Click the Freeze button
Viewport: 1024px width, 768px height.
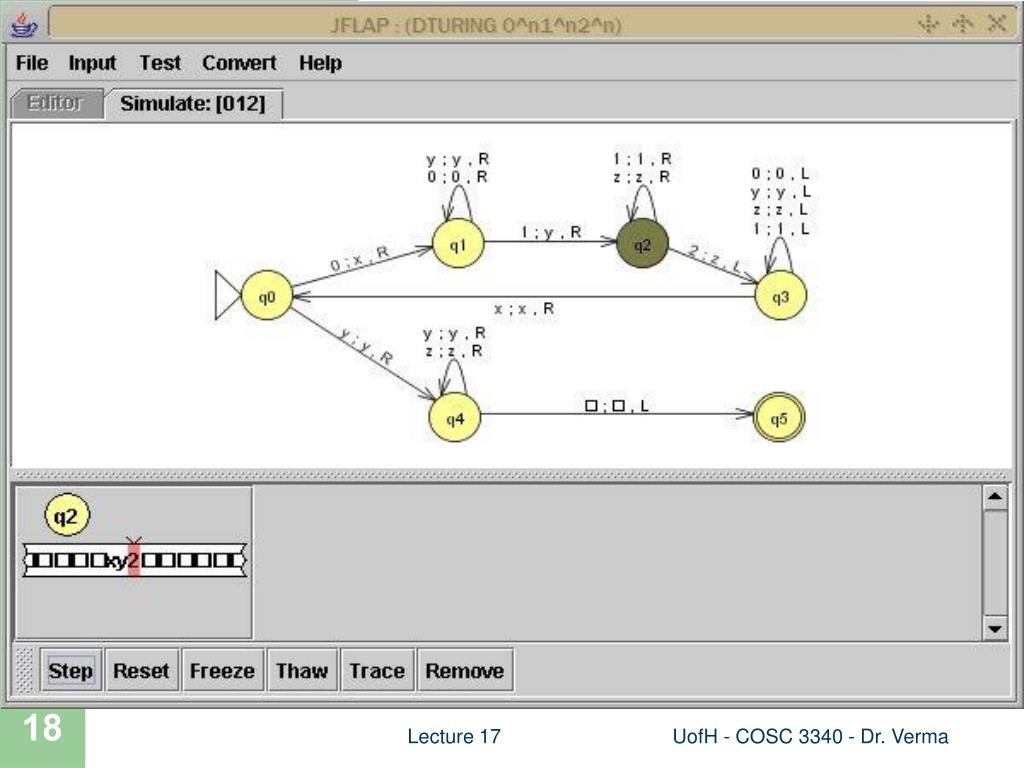(x=222, y=670)
